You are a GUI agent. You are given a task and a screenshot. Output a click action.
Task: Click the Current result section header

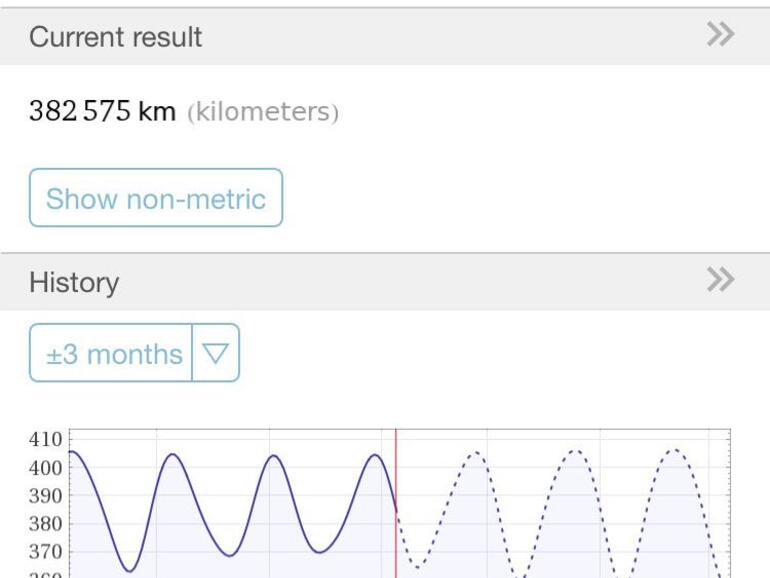click(116, 37)
